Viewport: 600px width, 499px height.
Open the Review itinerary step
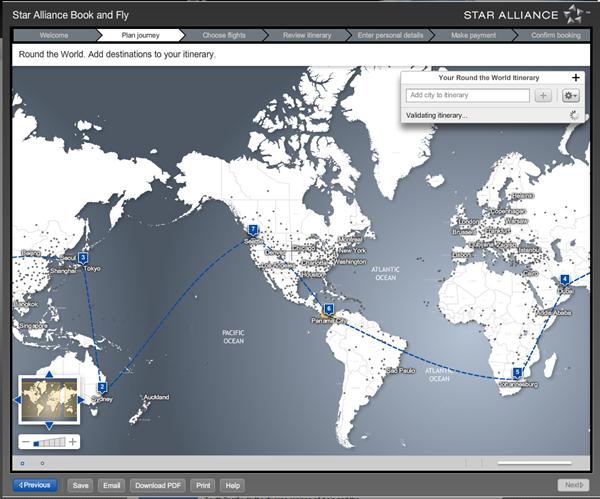tap(307, 35)
